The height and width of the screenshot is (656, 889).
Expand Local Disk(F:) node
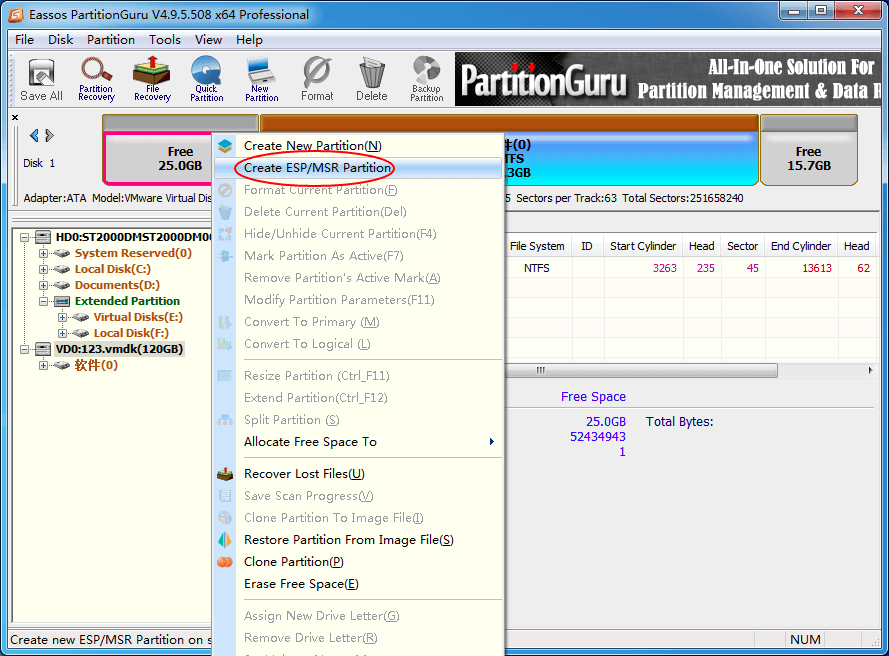[62, 333]
